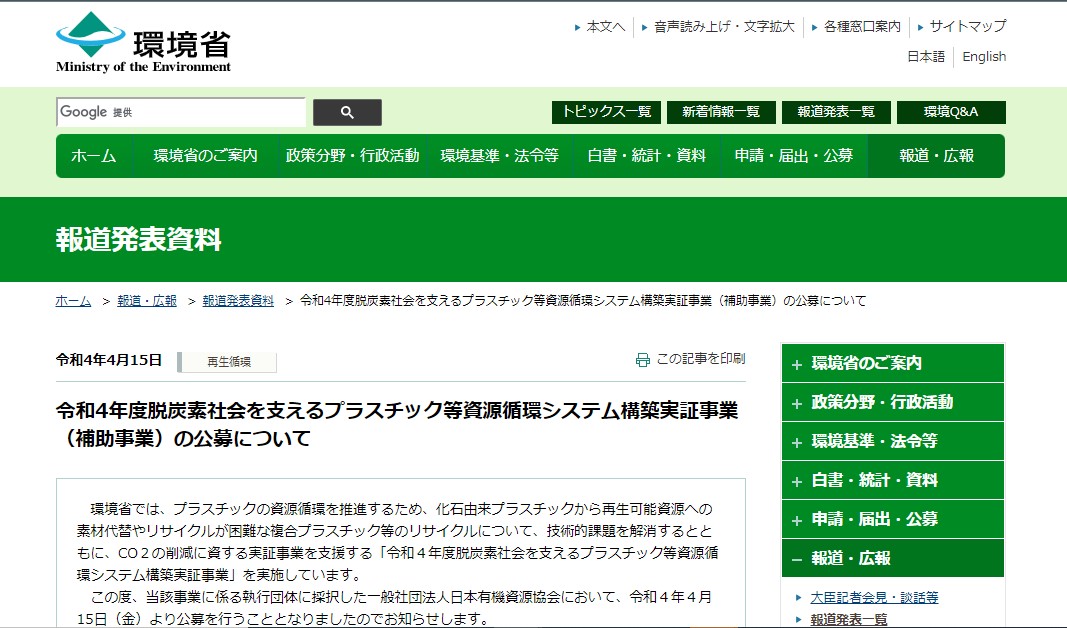Open the ホーム main navigation tab
The image size is (1067, 628).
93,156
